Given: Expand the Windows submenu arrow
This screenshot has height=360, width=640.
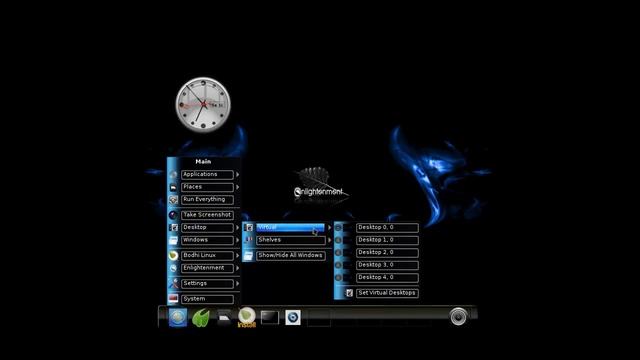Looking at the screenshot, I should click(237, 240).
